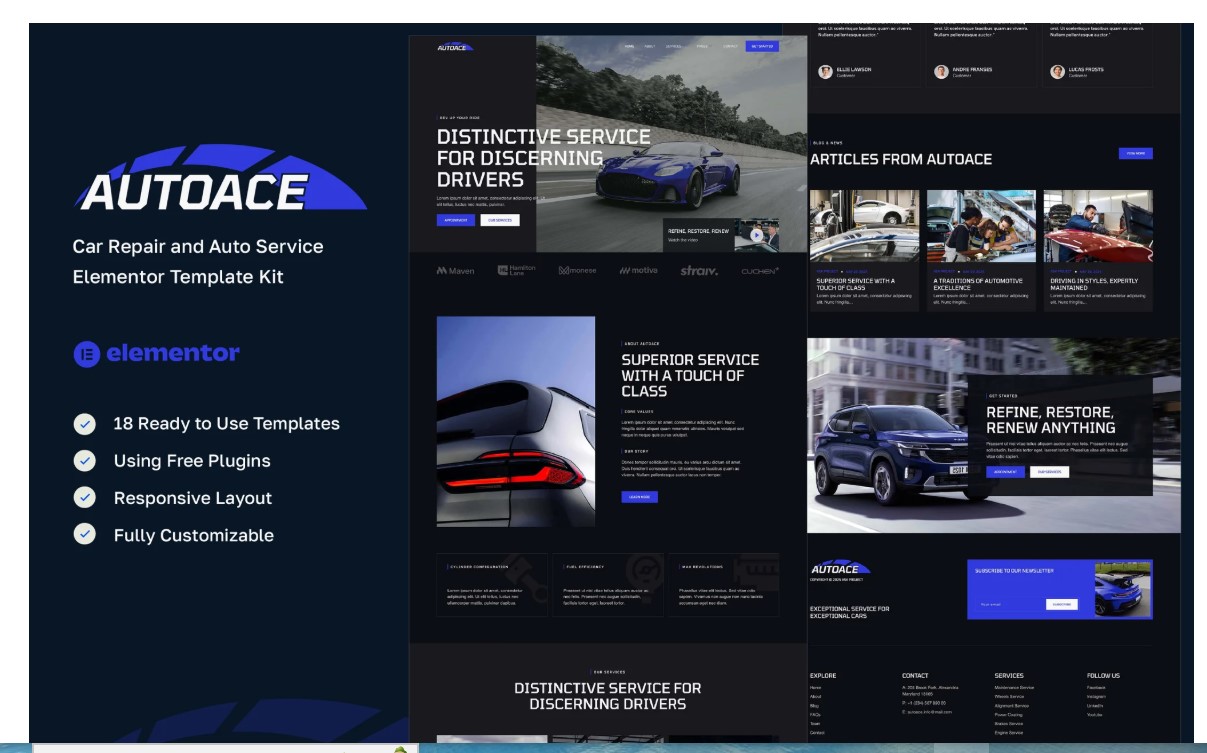Open the Driving in Styles article thumbnail
Image resolution: width=1207 pixels, height=753 pixels.
(x=1098, y=226)
